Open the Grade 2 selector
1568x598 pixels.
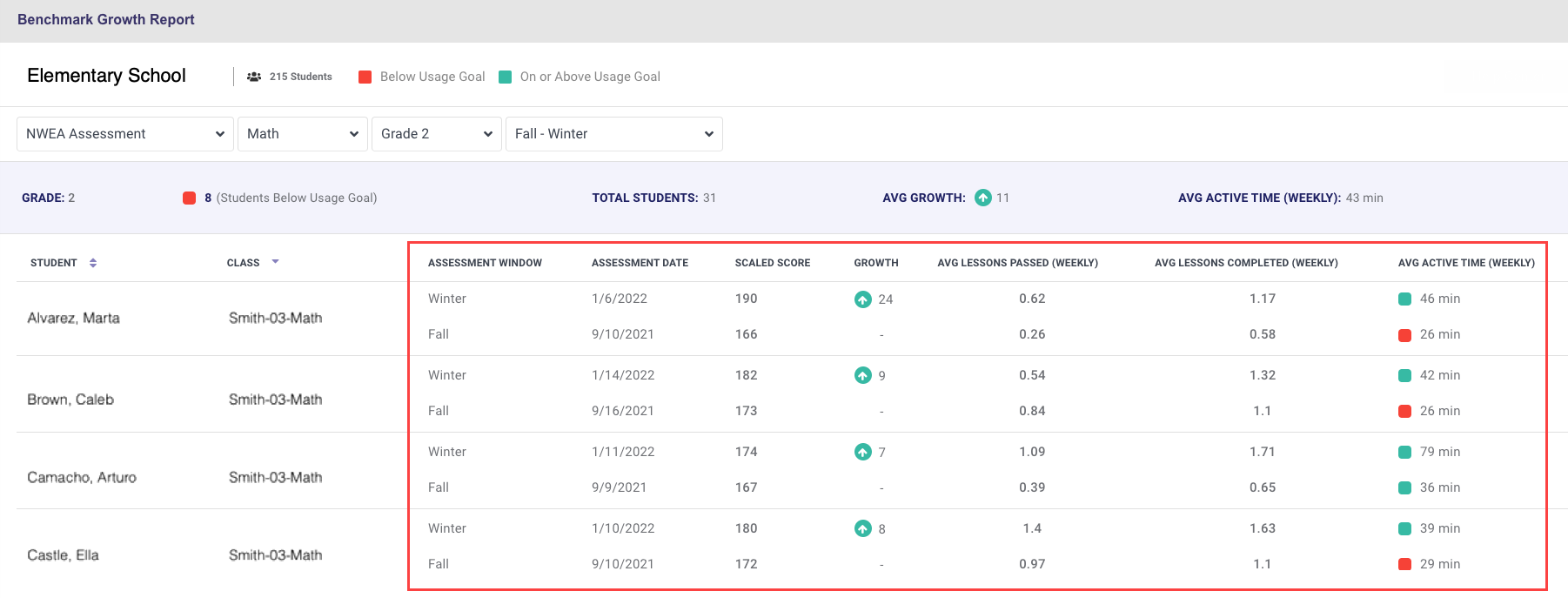pyautogui.click(x=436, y=134)
